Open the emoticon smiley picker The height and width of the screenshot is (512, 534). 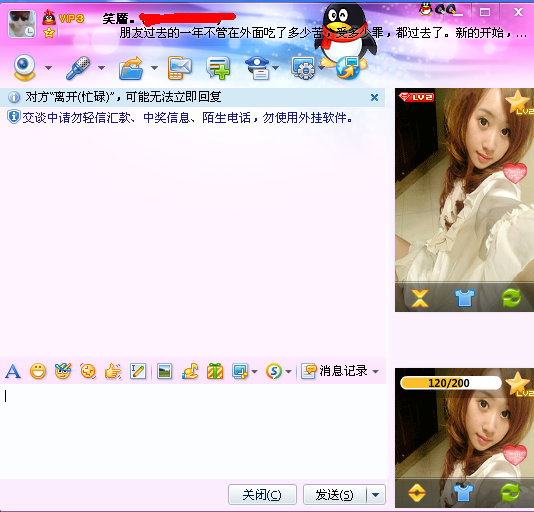38,371
